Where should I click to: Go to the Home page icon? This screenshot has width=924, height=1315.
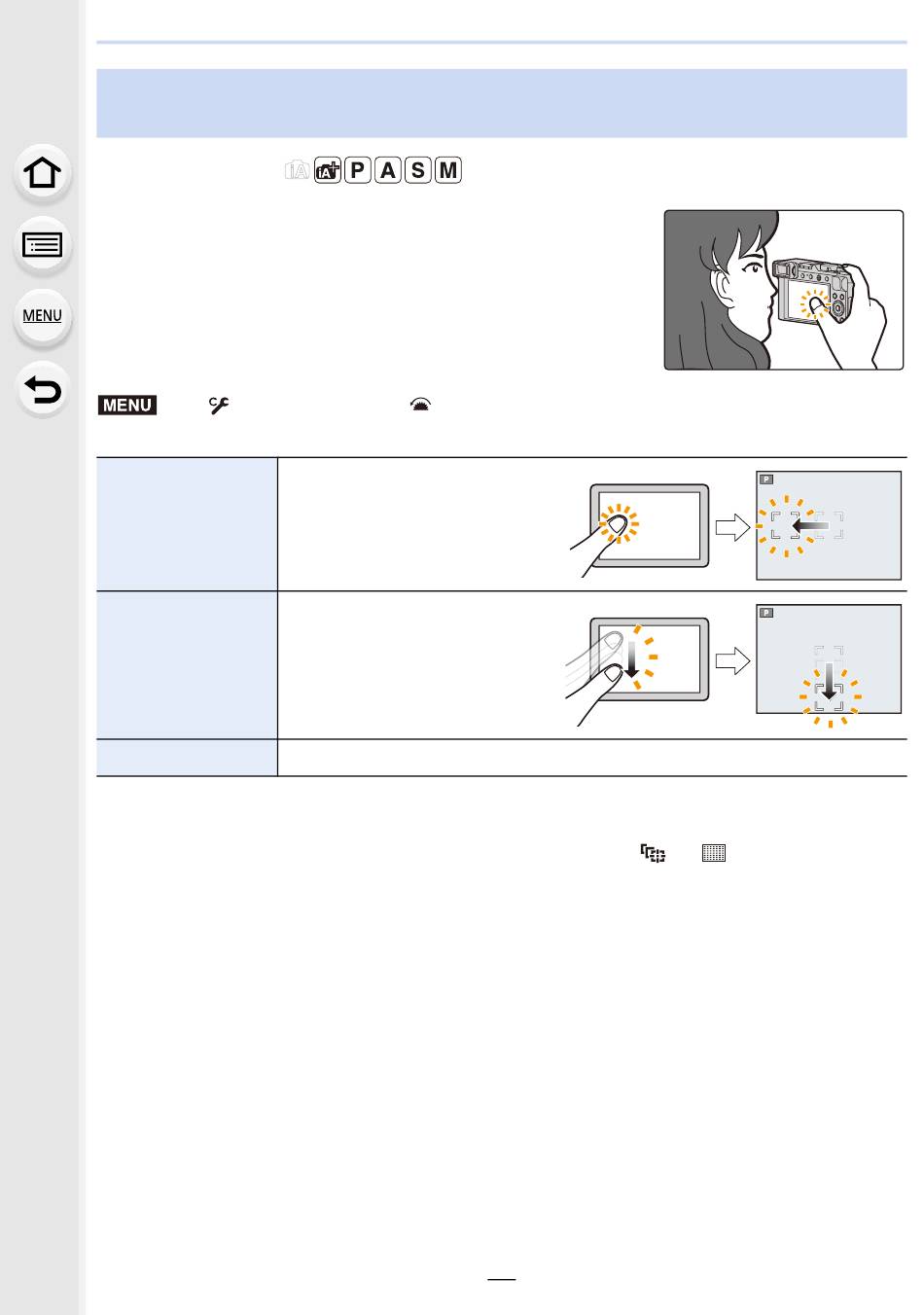point(42,174)
